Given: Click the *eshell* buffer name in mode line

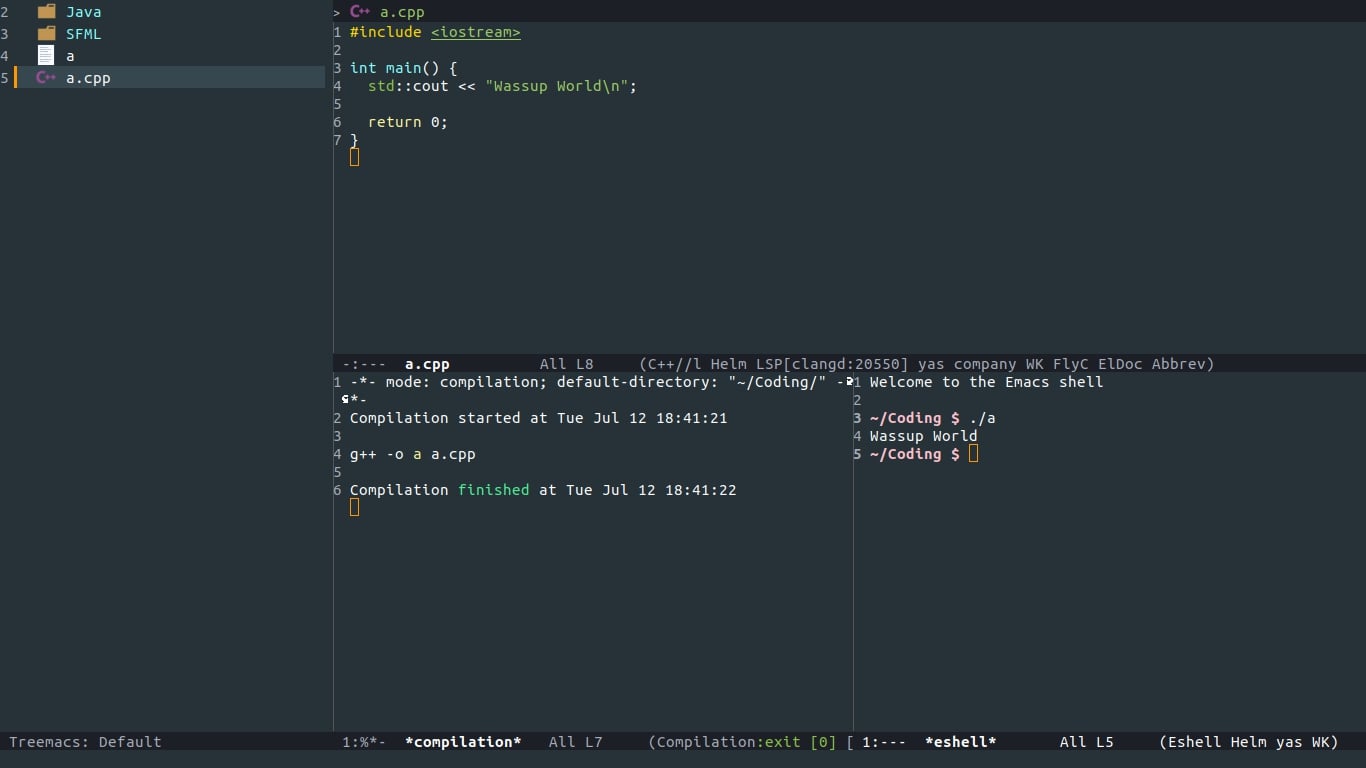Looking at the screenshot, I should coord(961,742).
